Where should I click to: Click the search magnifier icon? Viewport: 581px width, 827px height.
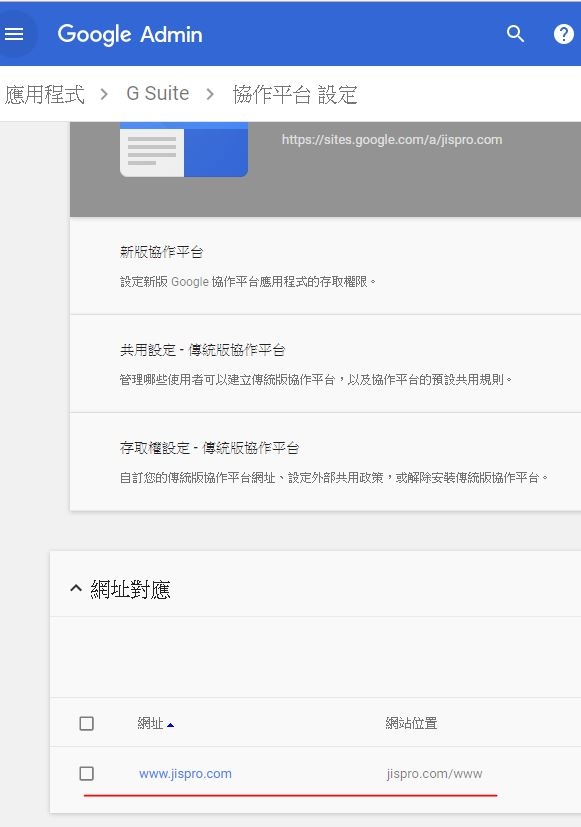click(x=515, y=34)
